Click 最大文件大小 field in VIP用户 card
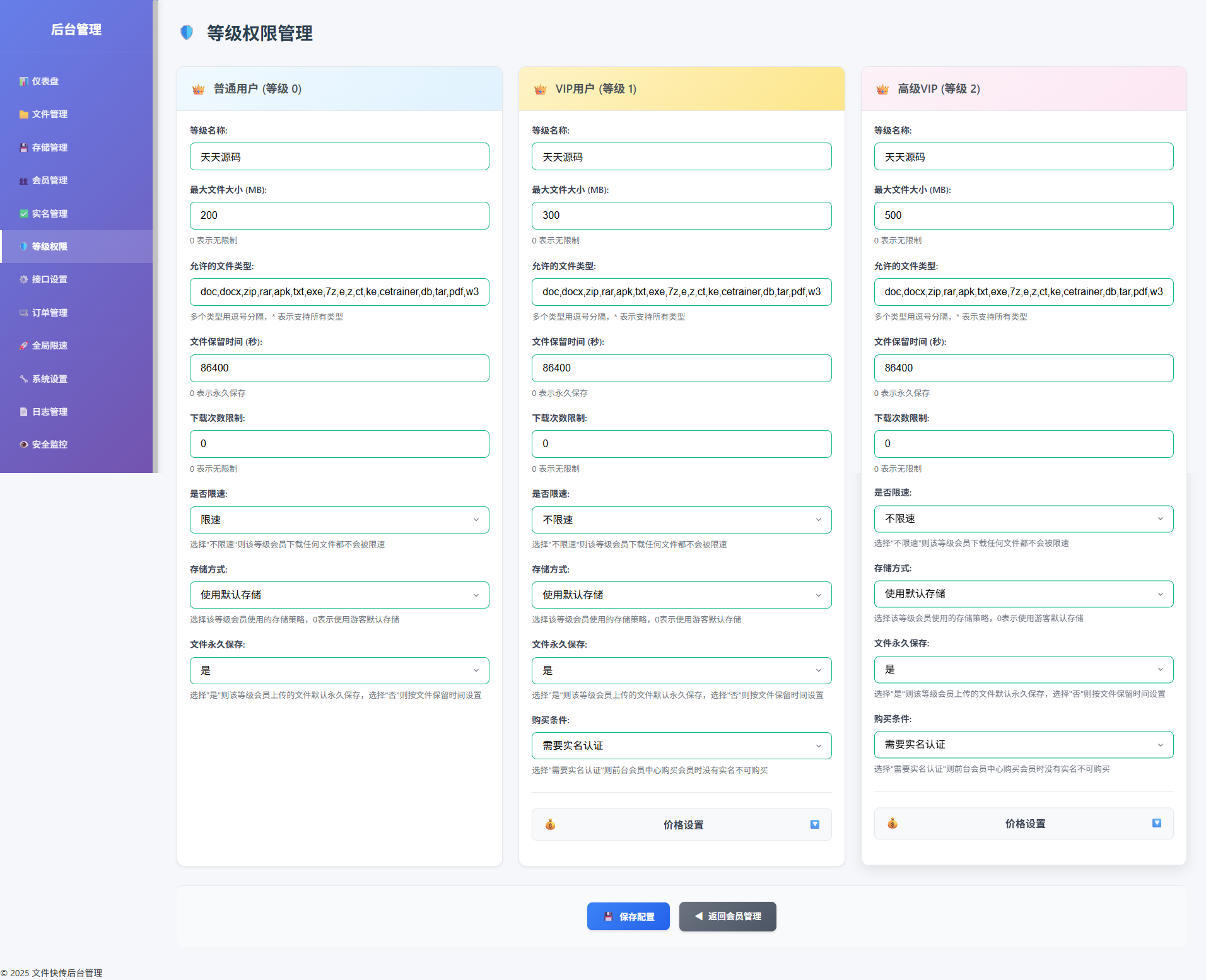Screen dimensions: 1206x980 pyautogui.click(x=681, y=216)
